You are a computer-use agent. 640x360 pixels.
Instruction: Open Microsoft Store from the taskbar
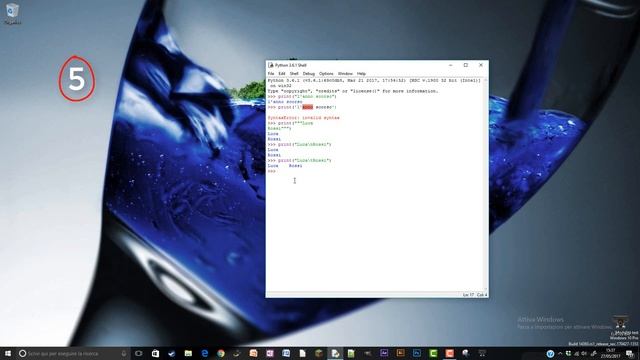pos(156,353)
